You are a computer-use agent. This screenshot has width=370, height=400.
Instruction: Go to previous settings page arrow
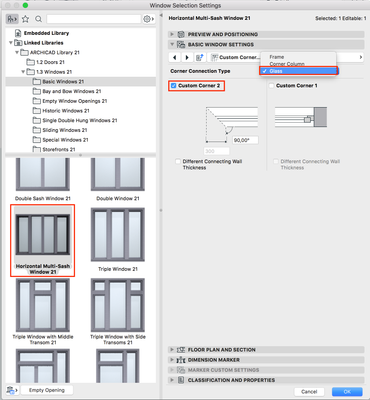coord(174,57)
